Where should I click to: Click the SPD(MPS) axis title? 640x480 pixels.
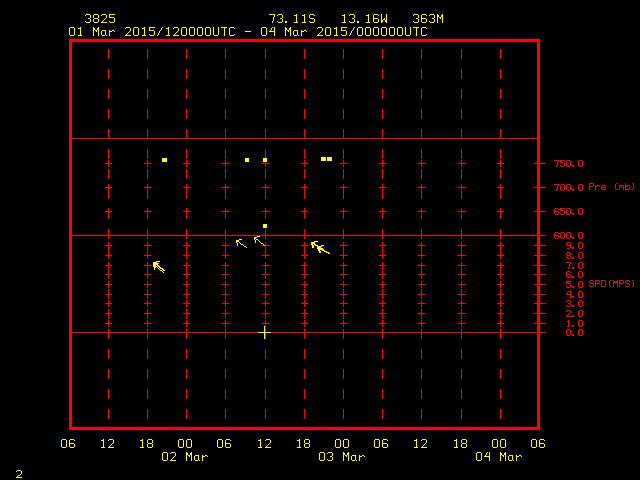click(x=611, y=284)
